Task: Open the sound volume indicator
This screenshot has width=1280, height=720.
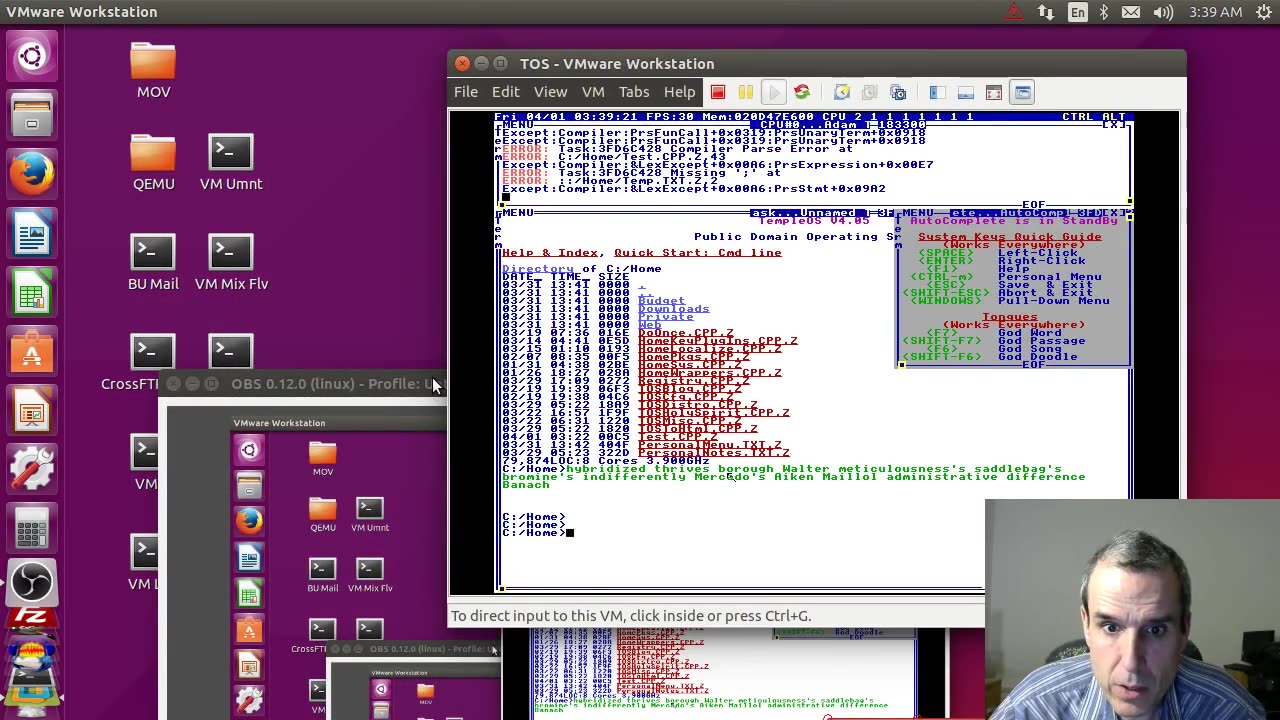Action: (1163, 12)
